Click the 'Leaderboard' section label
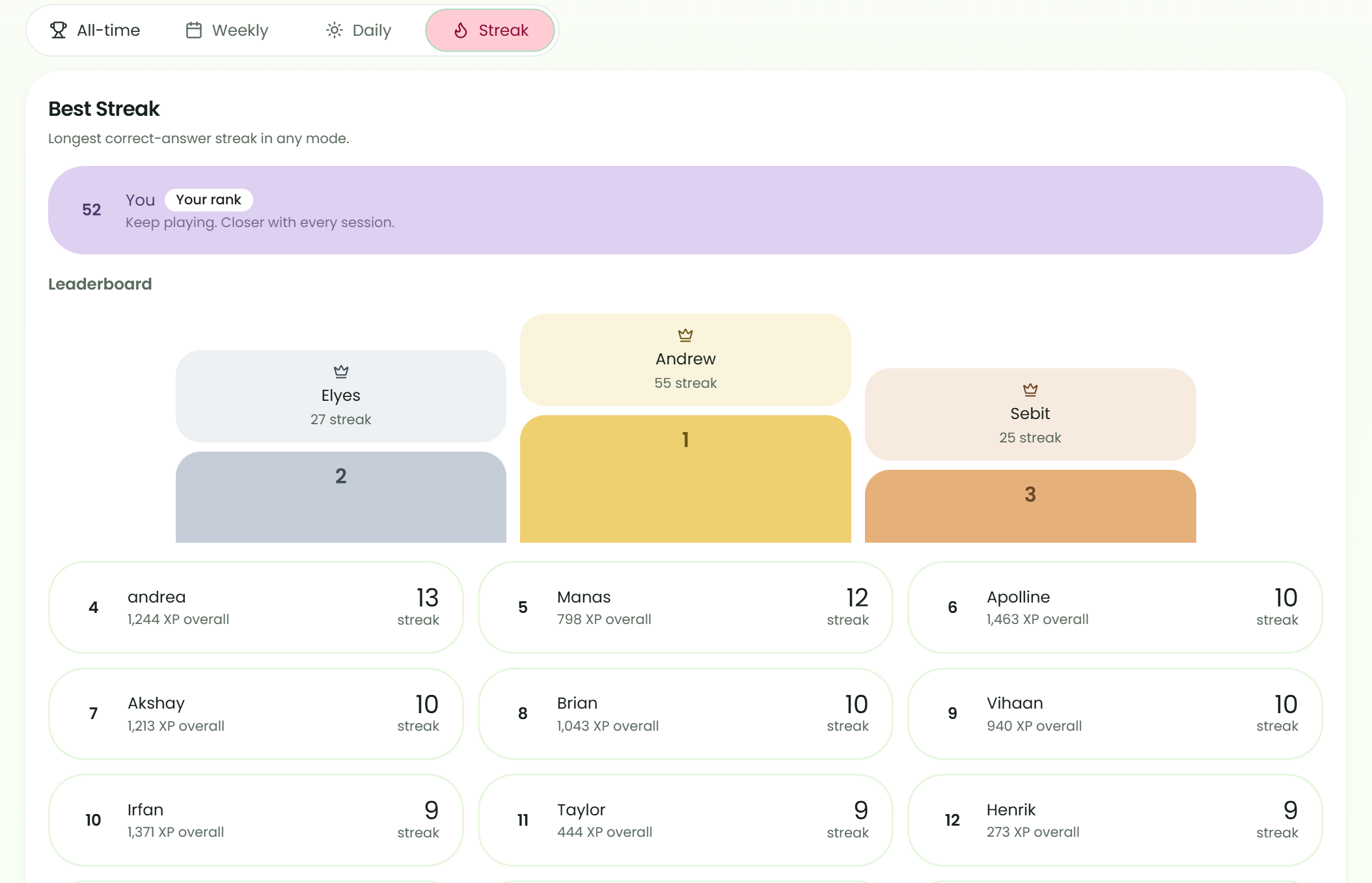This screenshot has height=883, width=1372. click(x=100, y=284)
